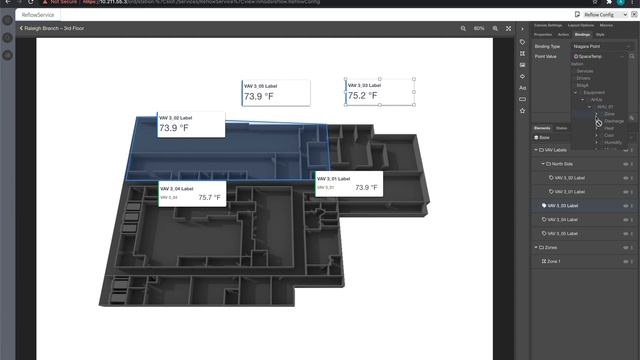640x360 pixels.
Task: Collapse the AHUs tree node
Action: 582,100
